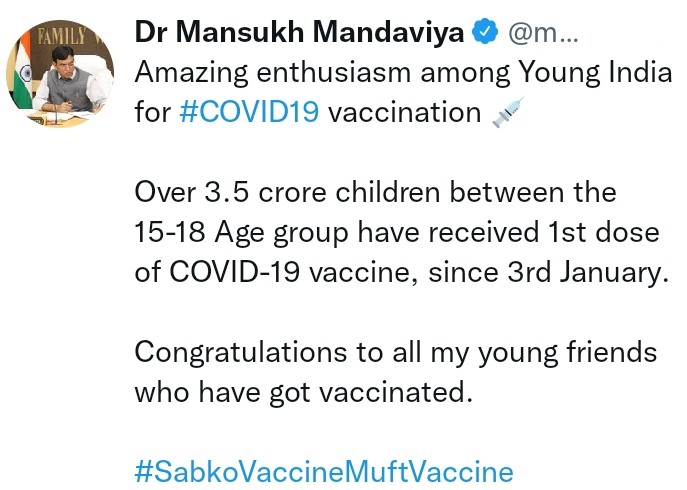Open the Dr Mansukh Mandaviya display name

[x=299, y=32]
